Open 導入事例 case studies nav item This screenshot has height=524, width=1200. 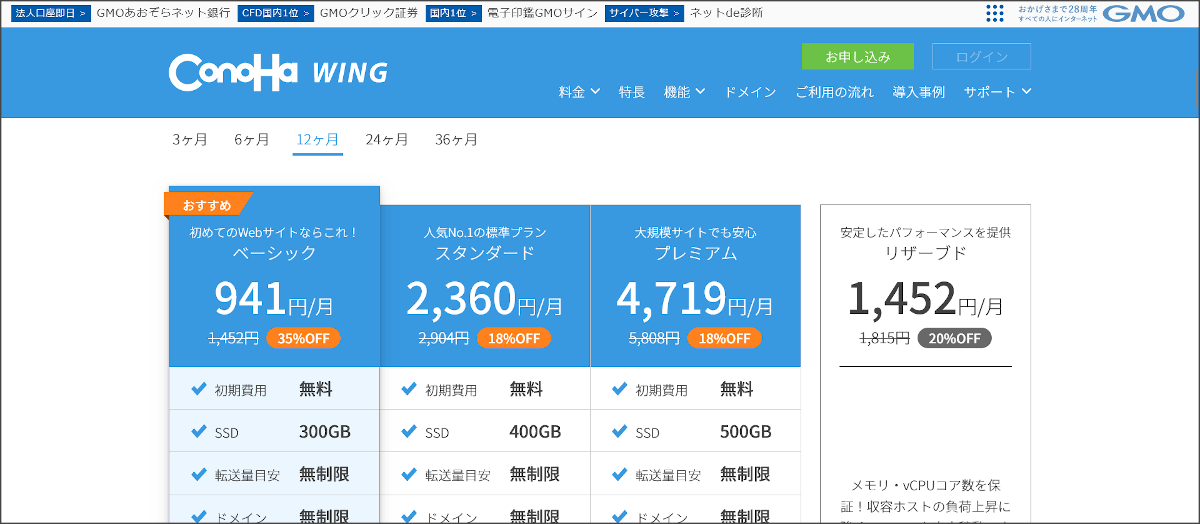point(918,92)
